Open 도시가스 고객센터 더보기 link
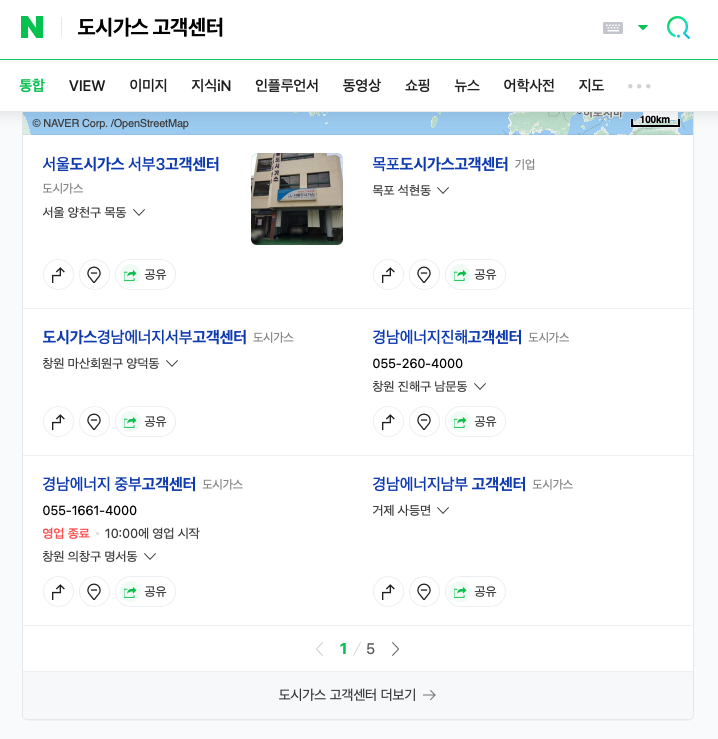This screenshot has height=739, width=718. pyautogui.click(x=357, y=695)
